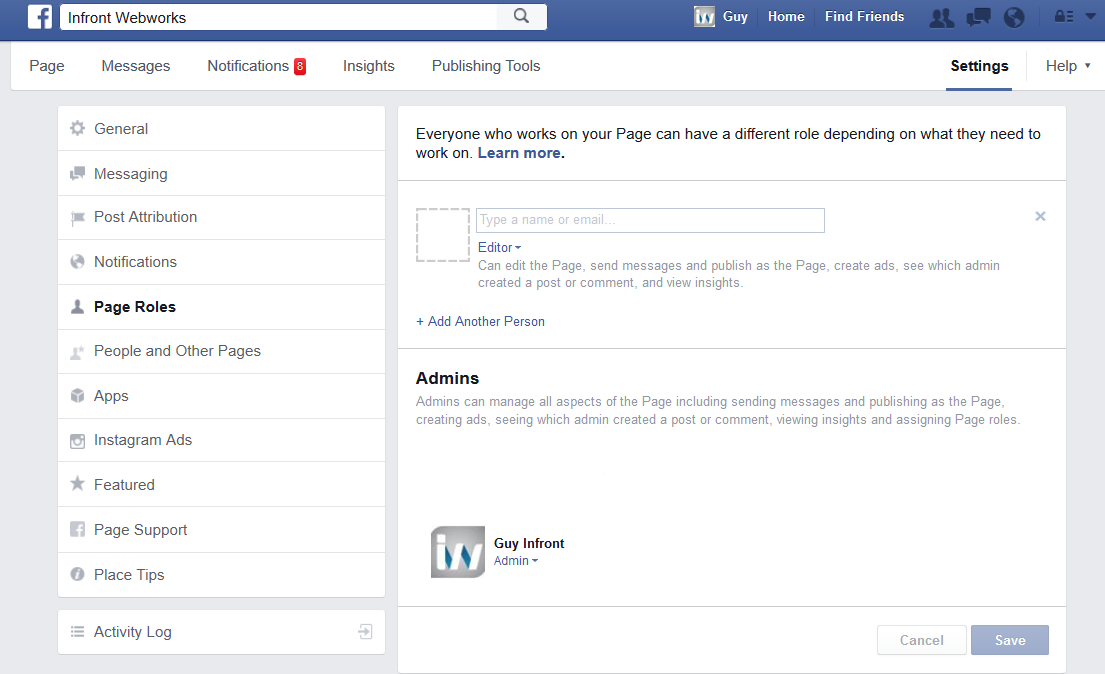Click the Messaging speech bubble icon

point(78,173)
